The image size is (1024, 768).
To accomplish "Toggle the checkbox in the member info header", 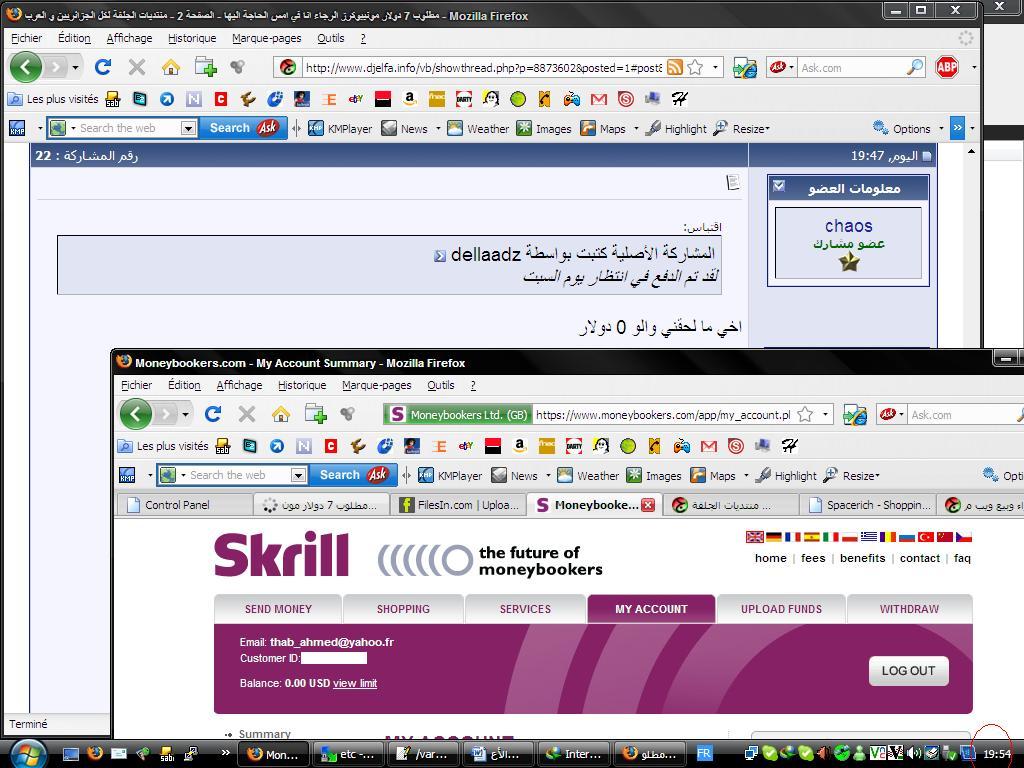I will click(x=778, y=185).
